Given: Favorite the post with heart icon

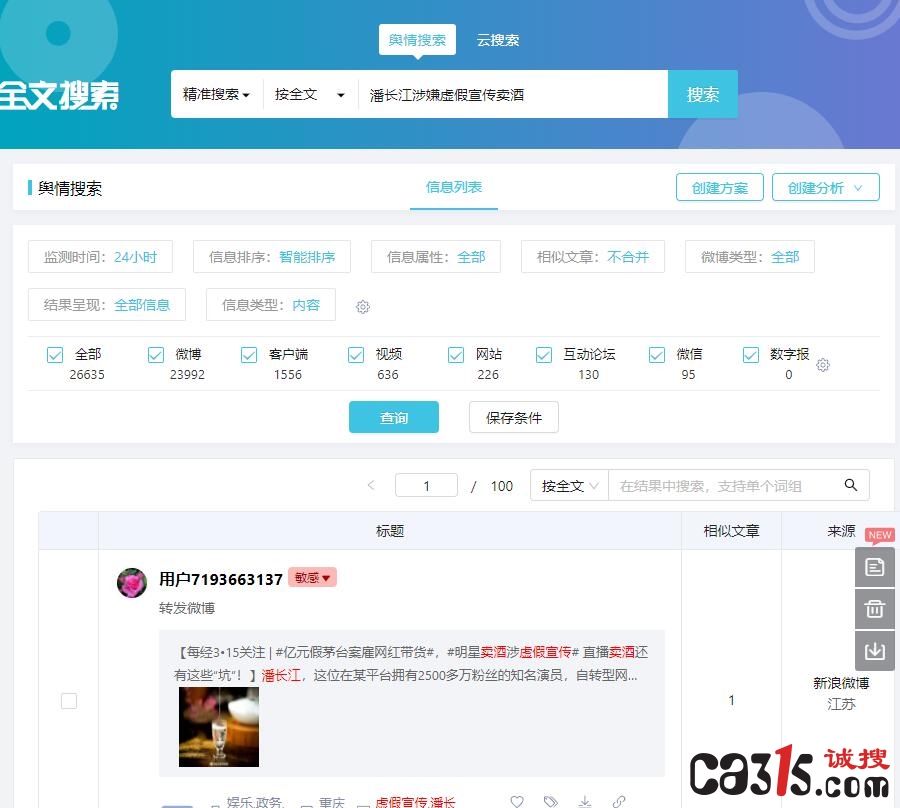Looking at the screenshot, I should pos(517,801).
